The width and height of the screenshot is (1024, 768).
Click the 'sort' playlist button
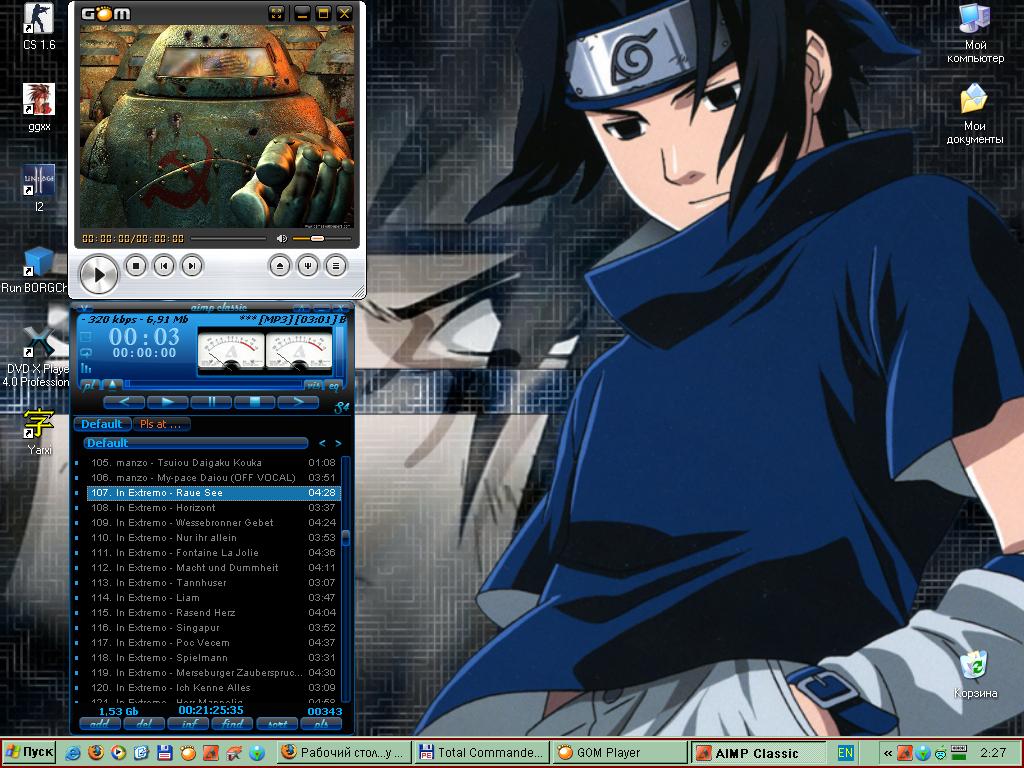tap(277, 724)
